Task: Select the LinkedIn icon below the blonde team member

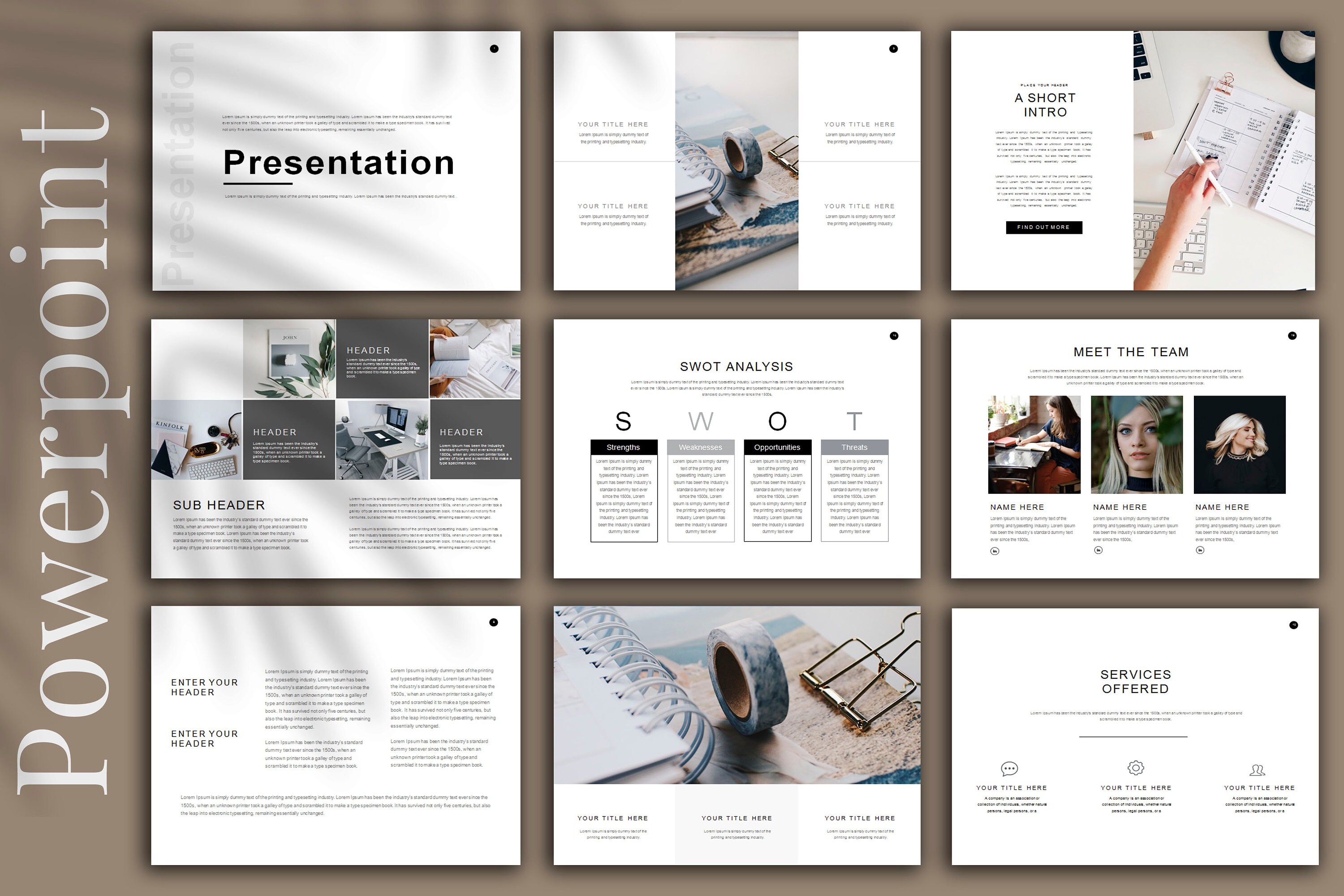Action: 1200,550
